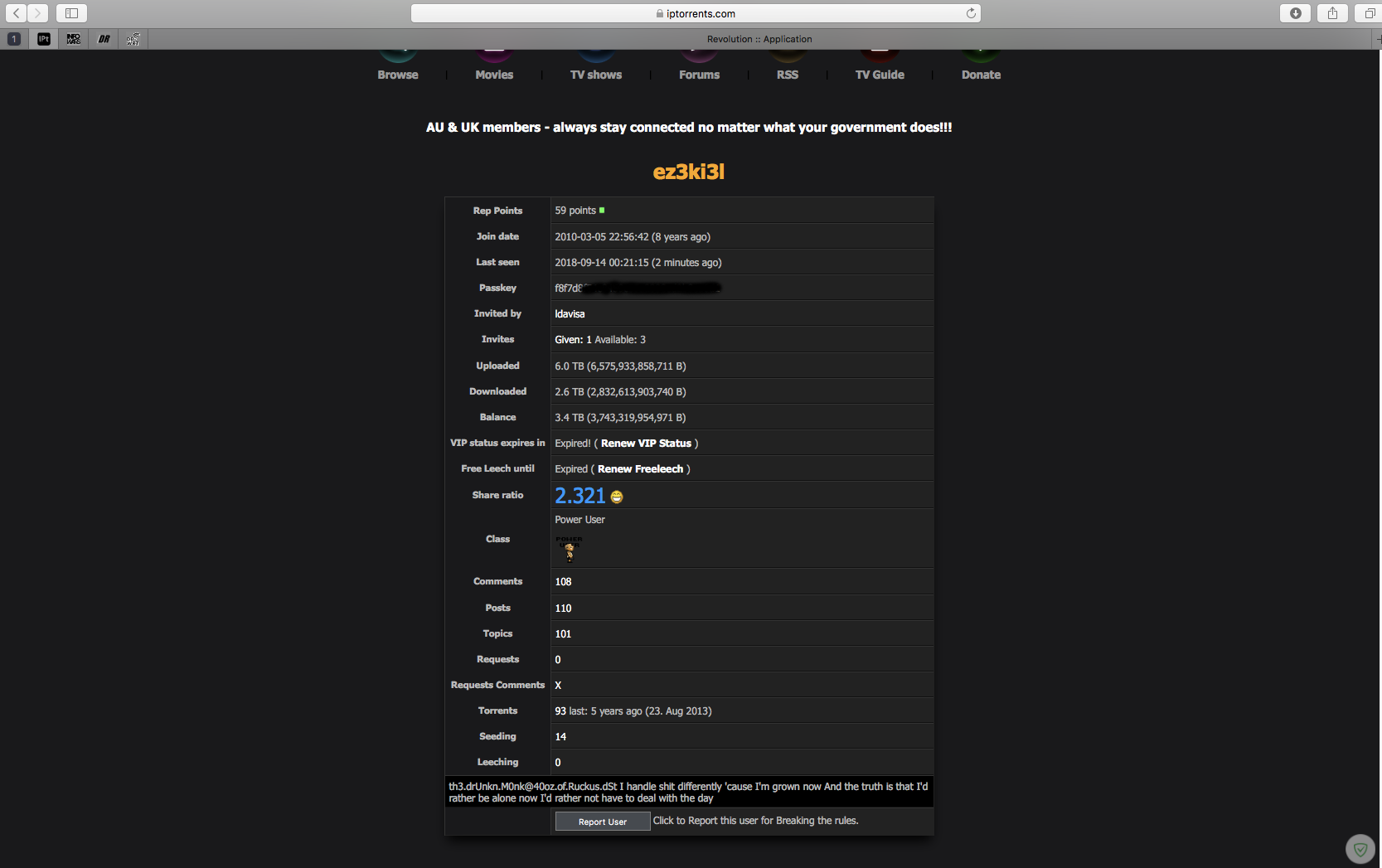
Task: Click the Passkey label
Action: 497,289
